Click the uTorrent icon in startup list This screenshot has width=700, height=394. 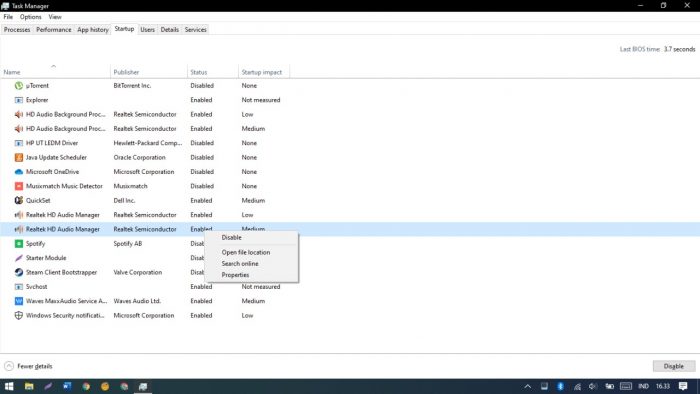coord(18,86)
